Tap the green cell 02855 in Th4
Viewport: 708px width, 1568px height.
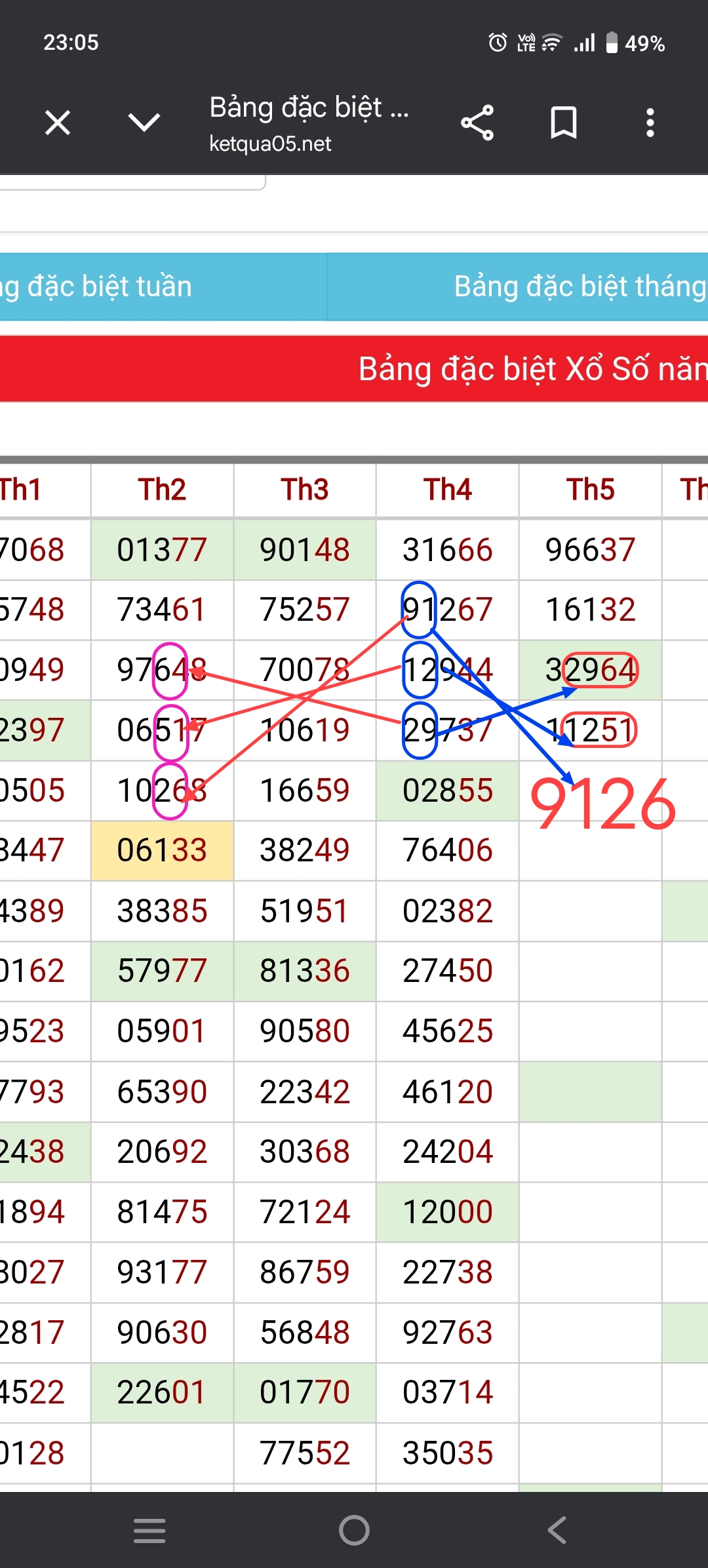point(448,791)
